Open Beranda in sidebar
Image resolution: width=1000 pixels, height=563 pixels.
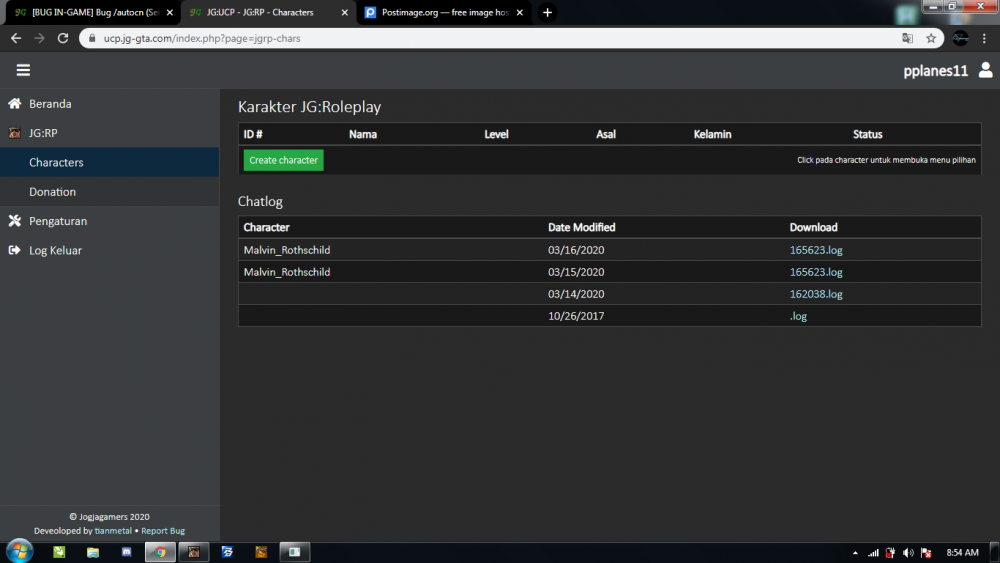tap(110, 103)
